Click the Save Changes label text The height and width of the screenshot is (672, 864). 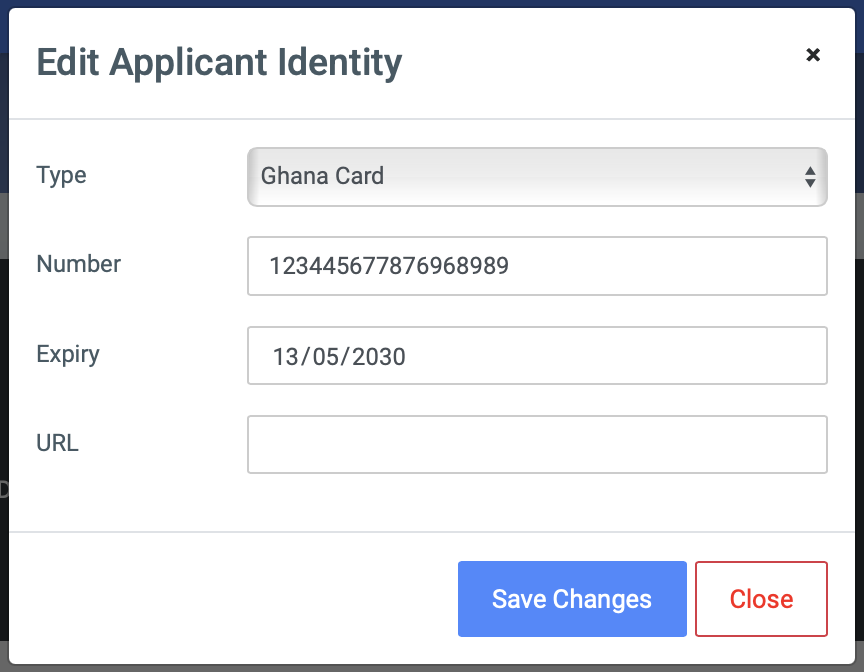[572, 599]
